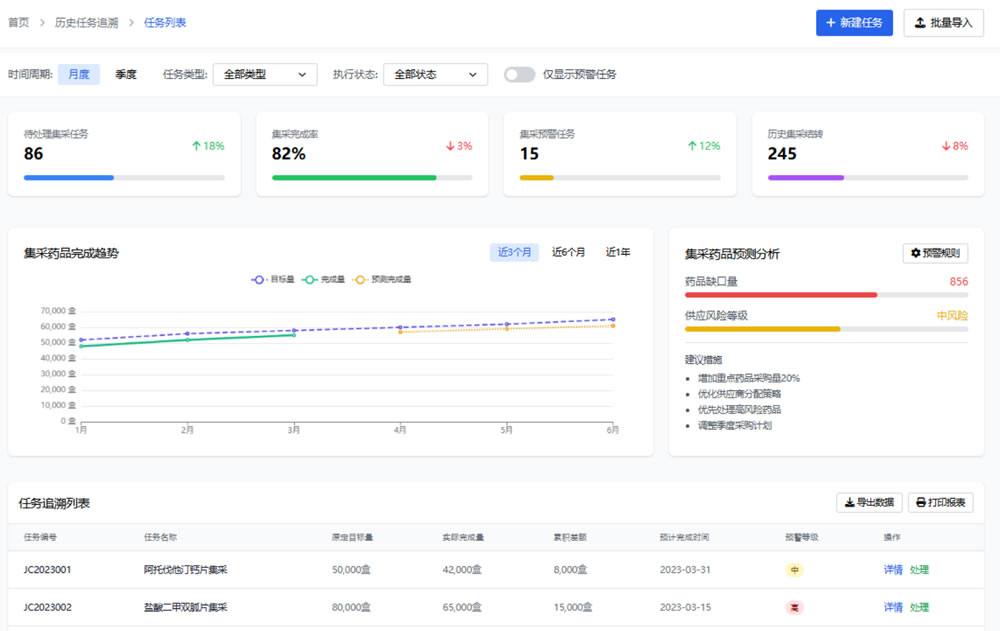Click the 阿托伐他汀钙片集采 task name

(x=186, y=570)
